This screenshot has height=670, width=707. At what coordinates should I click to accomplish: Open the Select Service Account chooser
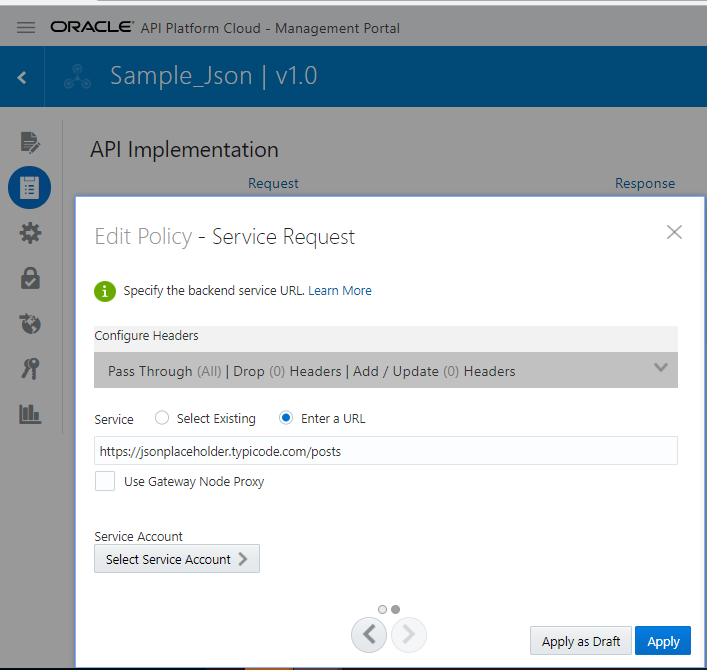tap(177, 559)
